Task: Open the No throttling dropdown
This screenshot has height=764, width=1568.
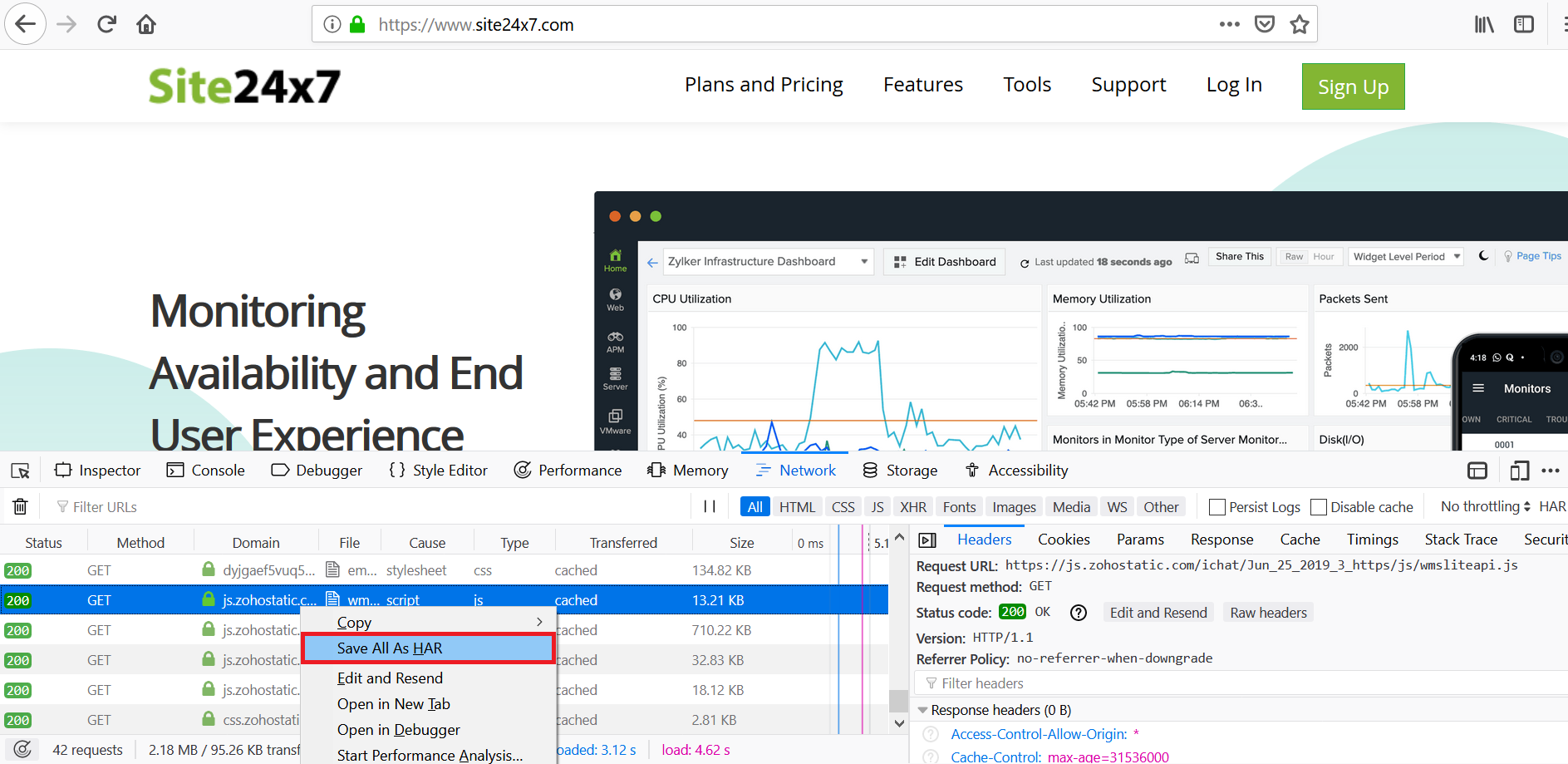Action: (1485, 506)
